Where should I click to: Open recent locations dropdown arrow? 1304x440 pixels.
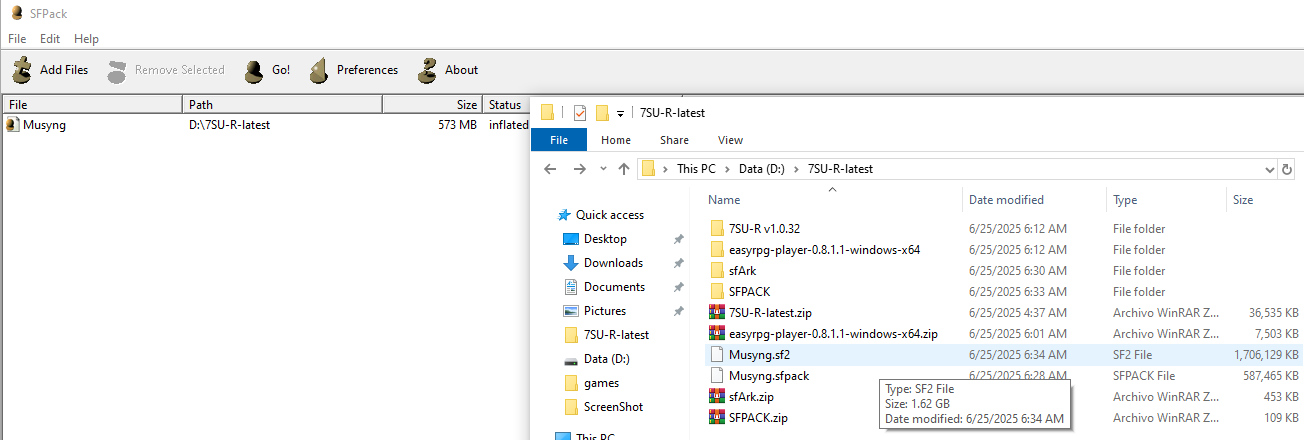coord(602,170)
